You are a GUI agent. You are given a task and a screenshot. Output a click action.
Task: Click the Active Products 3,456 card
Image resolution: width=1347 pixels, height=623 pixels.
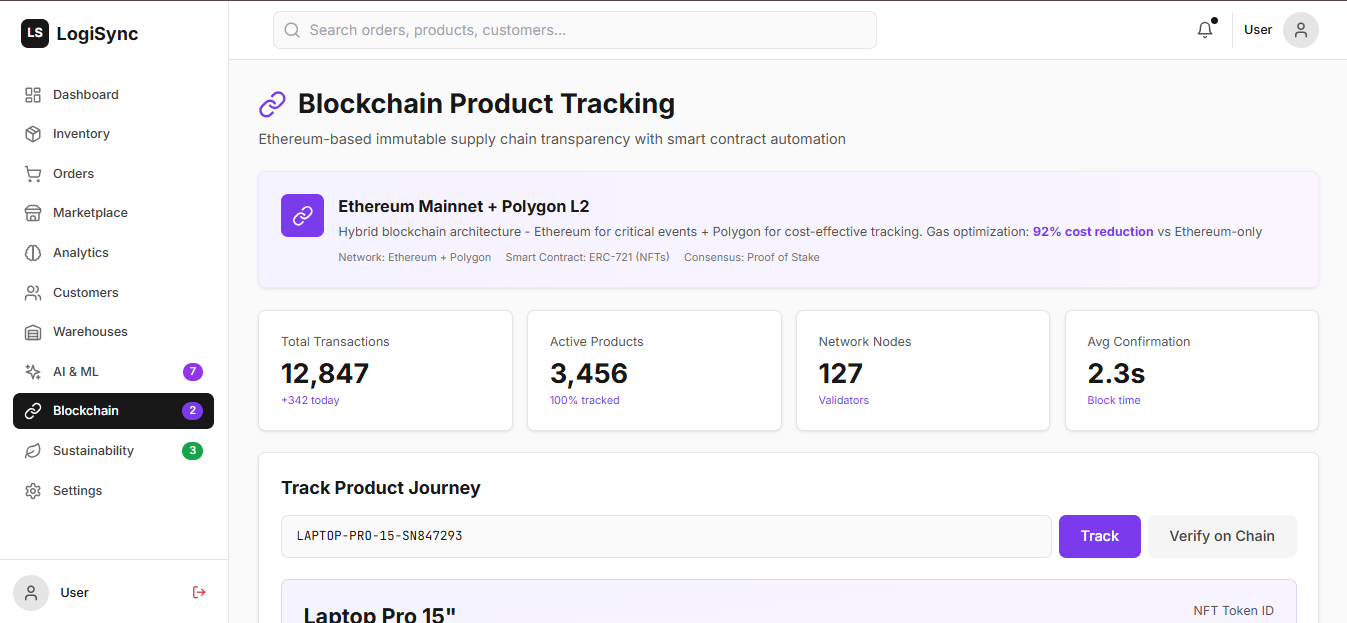click(x=654, y=371)
